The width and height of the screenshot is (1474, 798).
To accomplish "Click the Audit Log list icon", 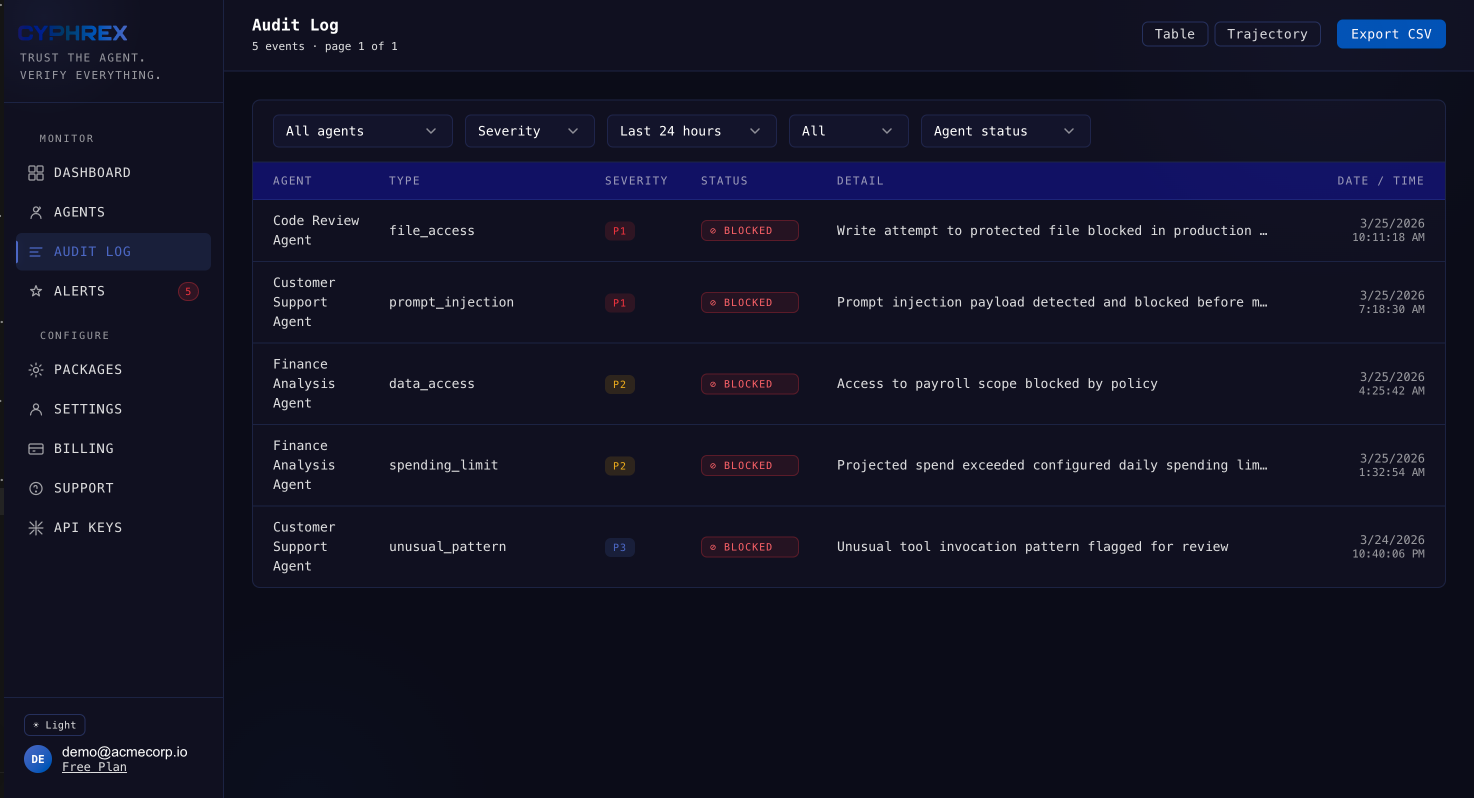I will (x=36, y=251).
